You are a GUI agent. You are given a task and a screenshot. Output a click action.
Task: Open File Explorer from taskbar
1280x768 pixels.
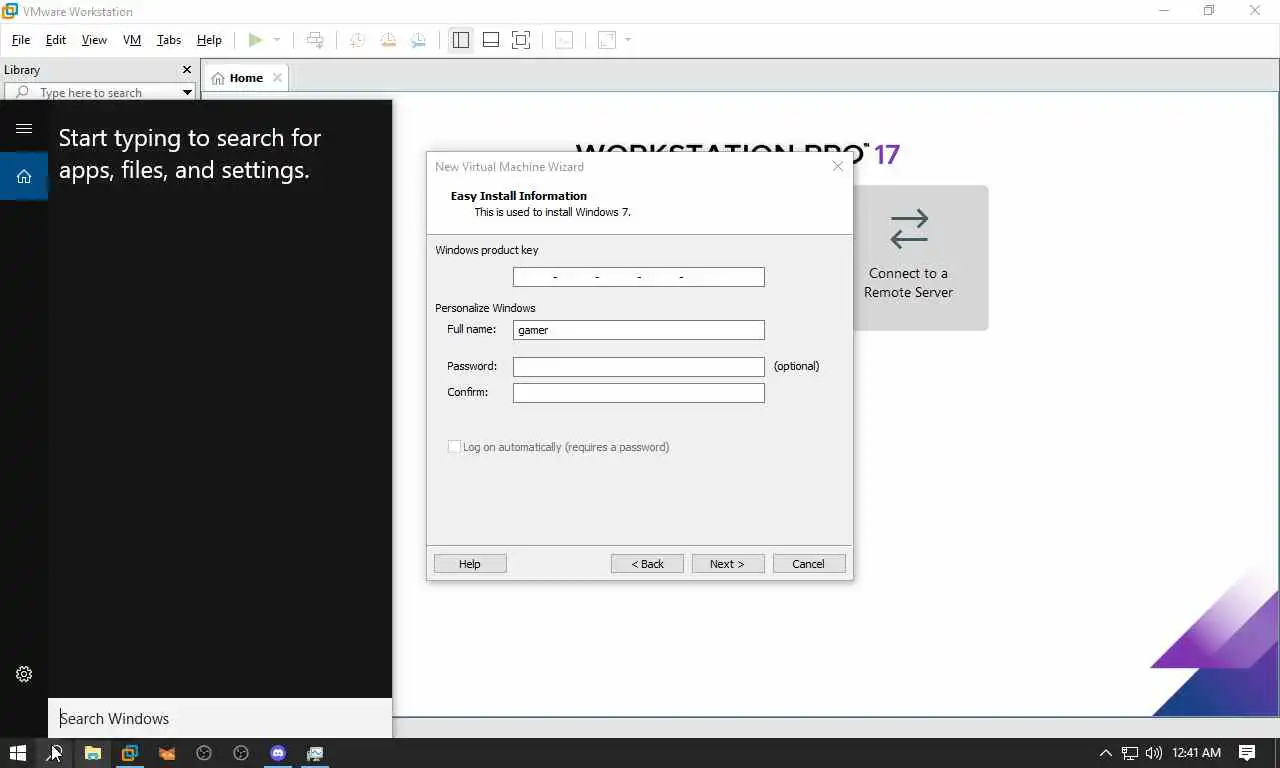(92, 753)
